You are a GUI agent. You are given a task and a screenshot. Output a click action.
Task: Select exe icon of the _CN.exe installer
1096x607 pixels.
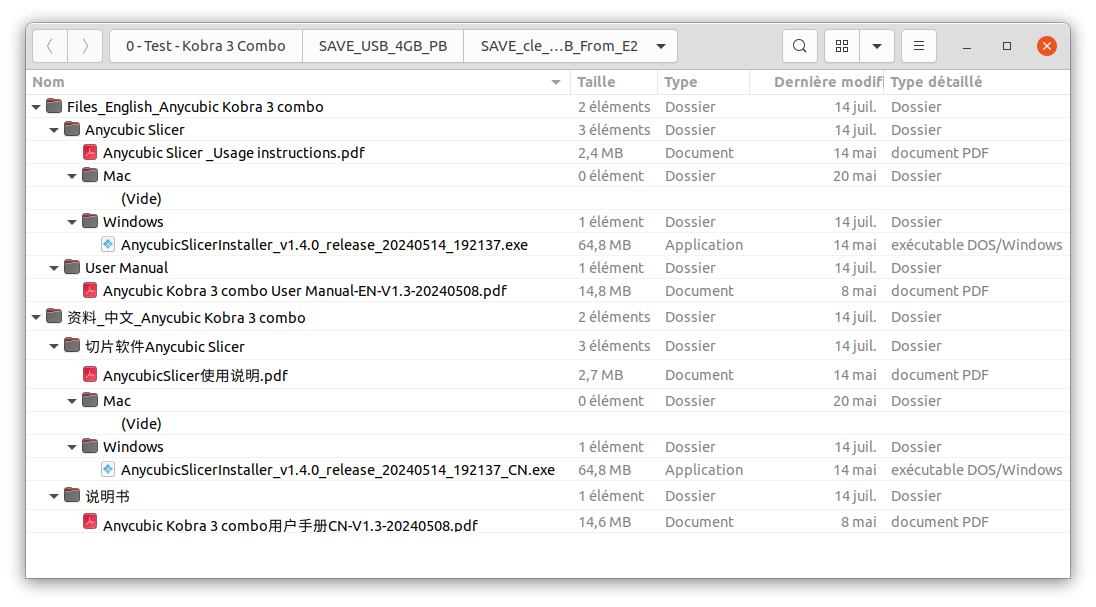point(108,469)
